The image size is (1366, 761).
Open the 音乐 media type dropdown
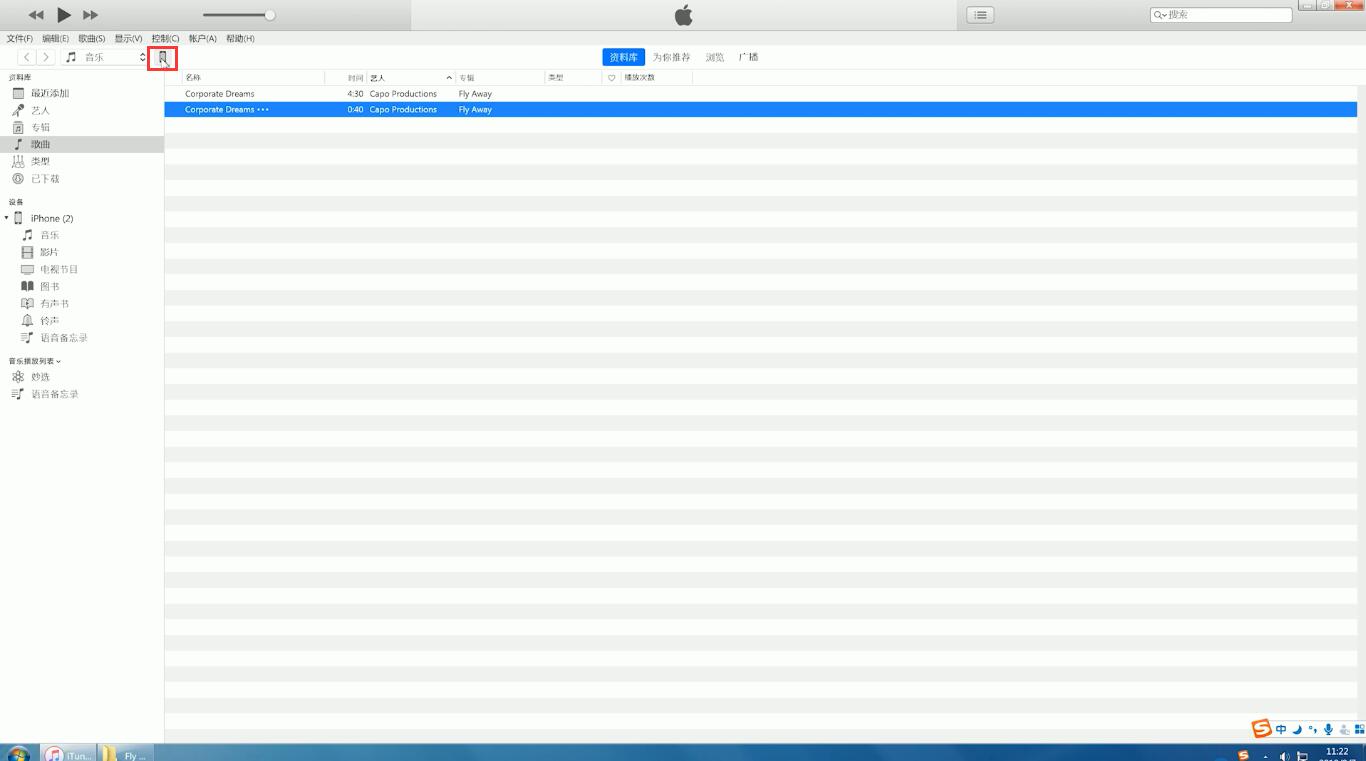click(104, 57)
